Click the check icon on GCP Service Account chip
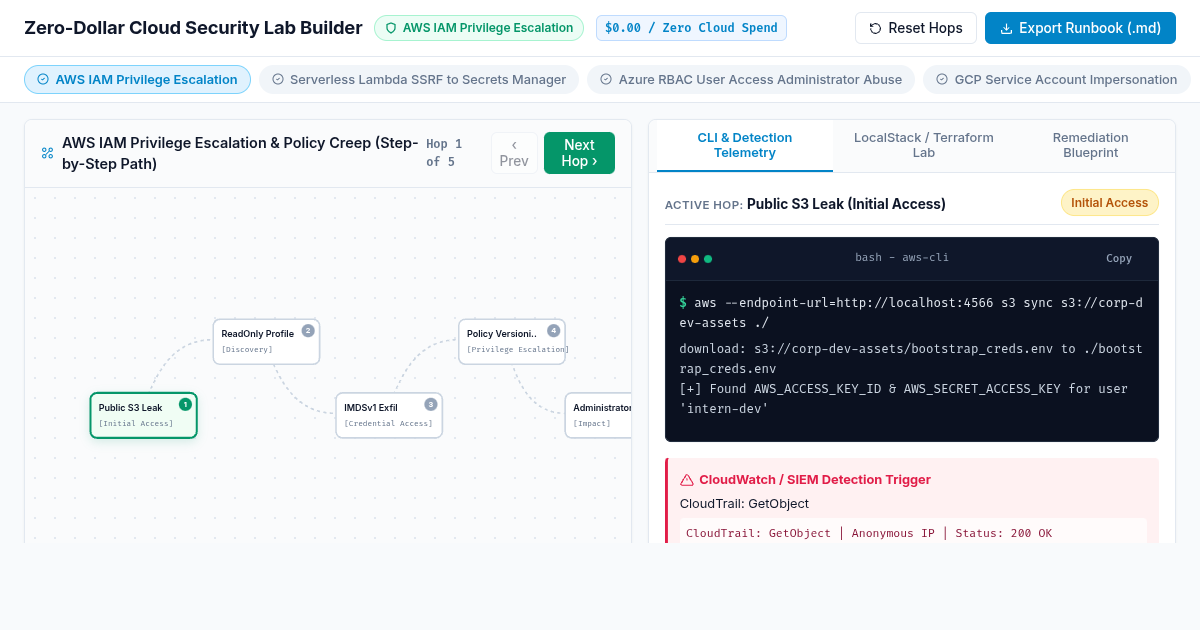 (x=942, y=79)
